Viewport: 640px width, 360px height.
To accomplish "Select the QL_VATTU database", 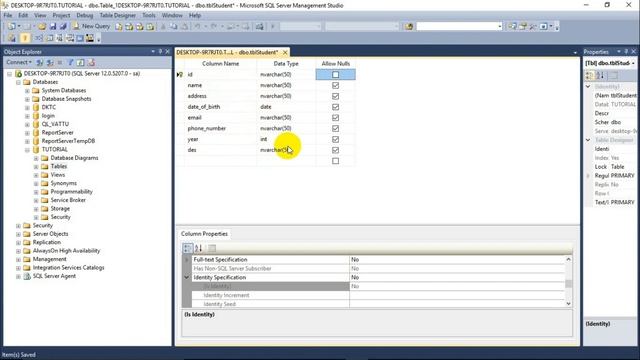I will tap(55, 124).
